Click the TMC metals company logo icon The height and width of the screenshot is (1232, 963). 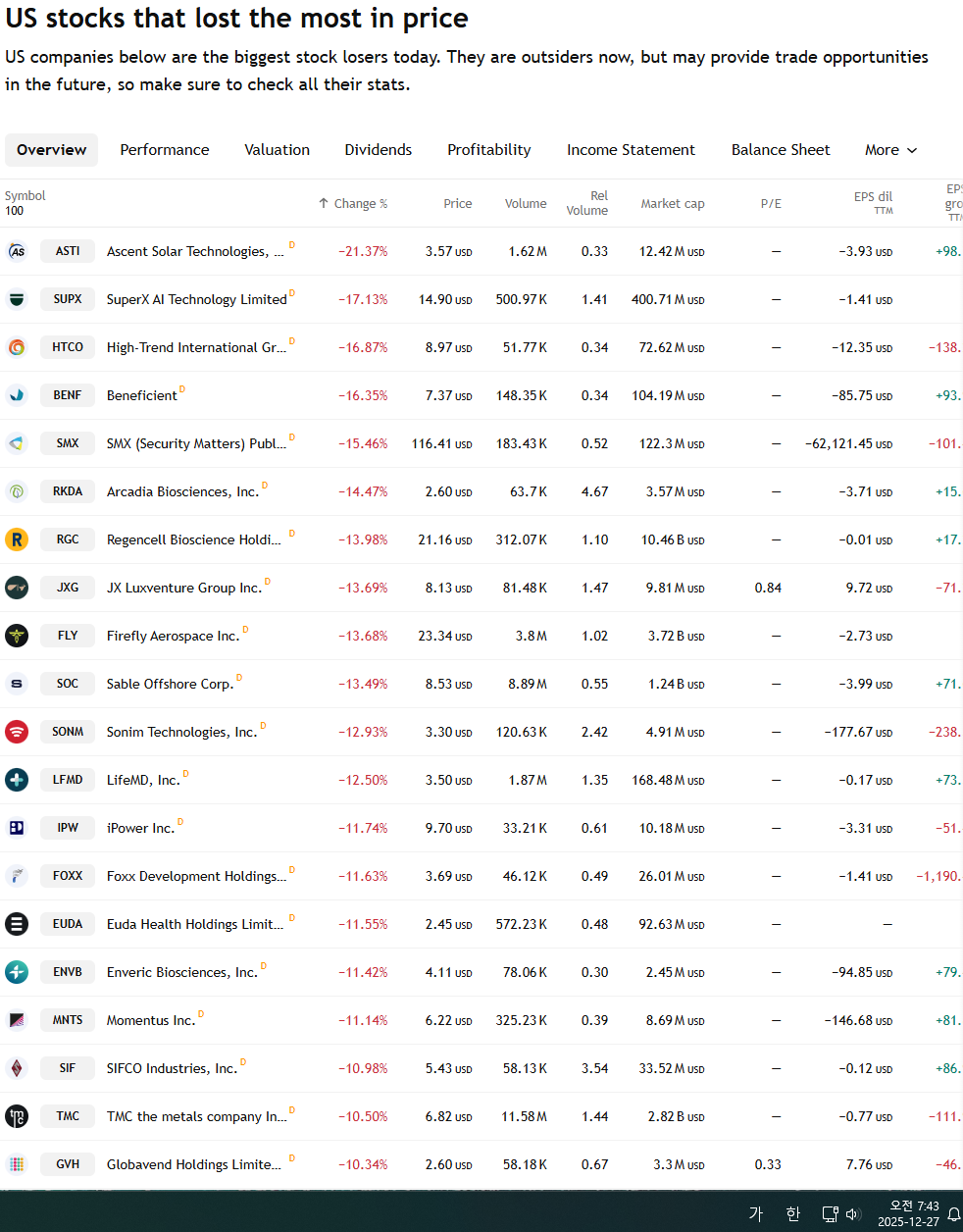point(17,1116)
